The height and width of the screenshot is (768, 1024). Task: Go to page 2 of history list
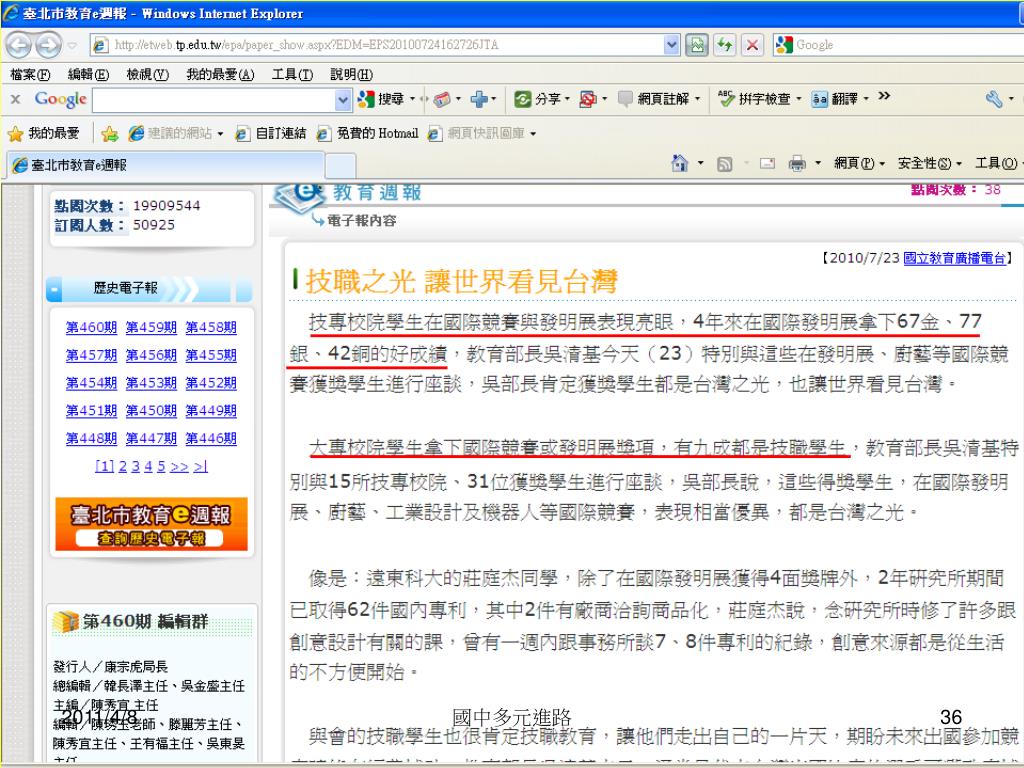pyautogui.click(x=123, y=466)
